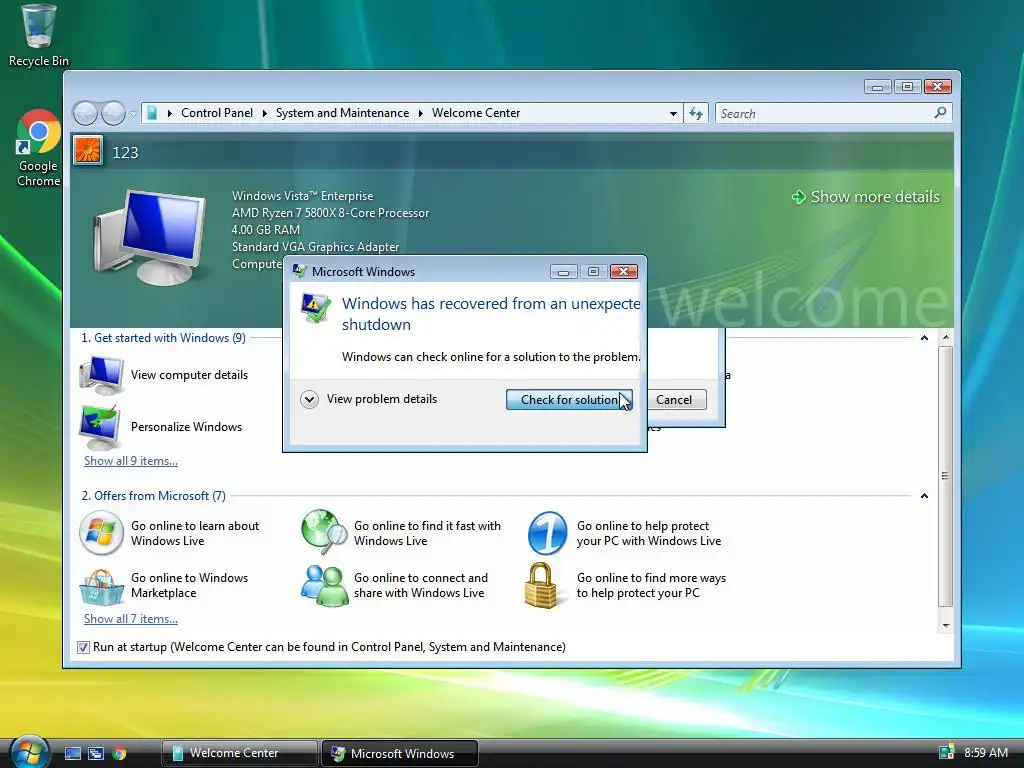Minimize the Microsoft Windows dialog

564,272
